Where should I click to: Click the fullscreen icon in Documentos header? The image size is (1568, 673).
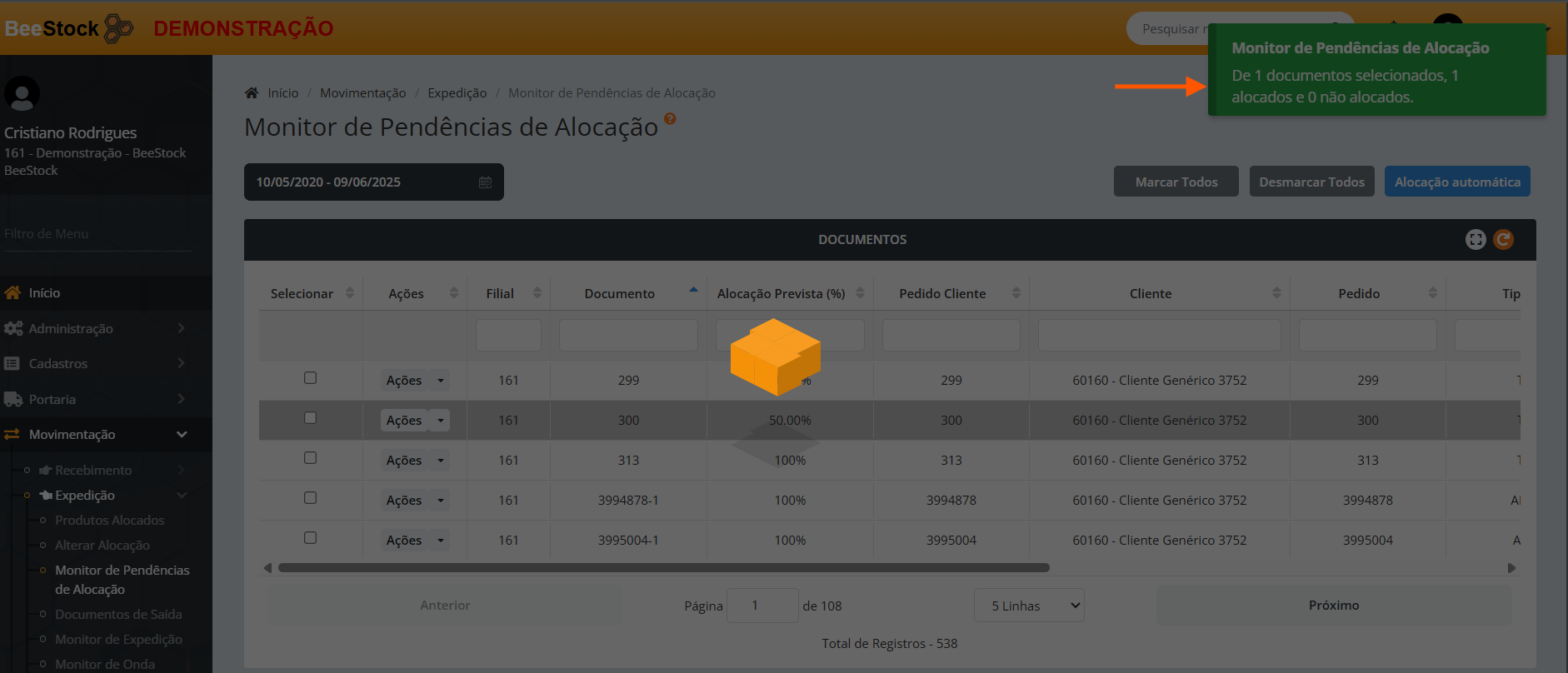click(1476, 240)
